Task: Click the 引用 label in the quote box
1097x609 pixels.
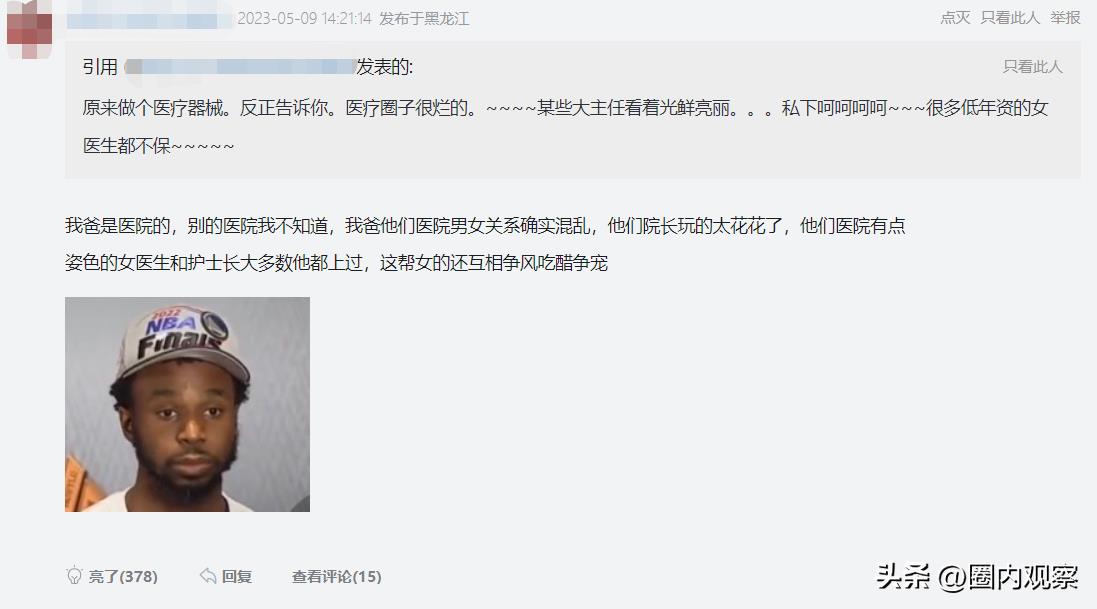Action: pyautogui.click(x=100, y=66)
